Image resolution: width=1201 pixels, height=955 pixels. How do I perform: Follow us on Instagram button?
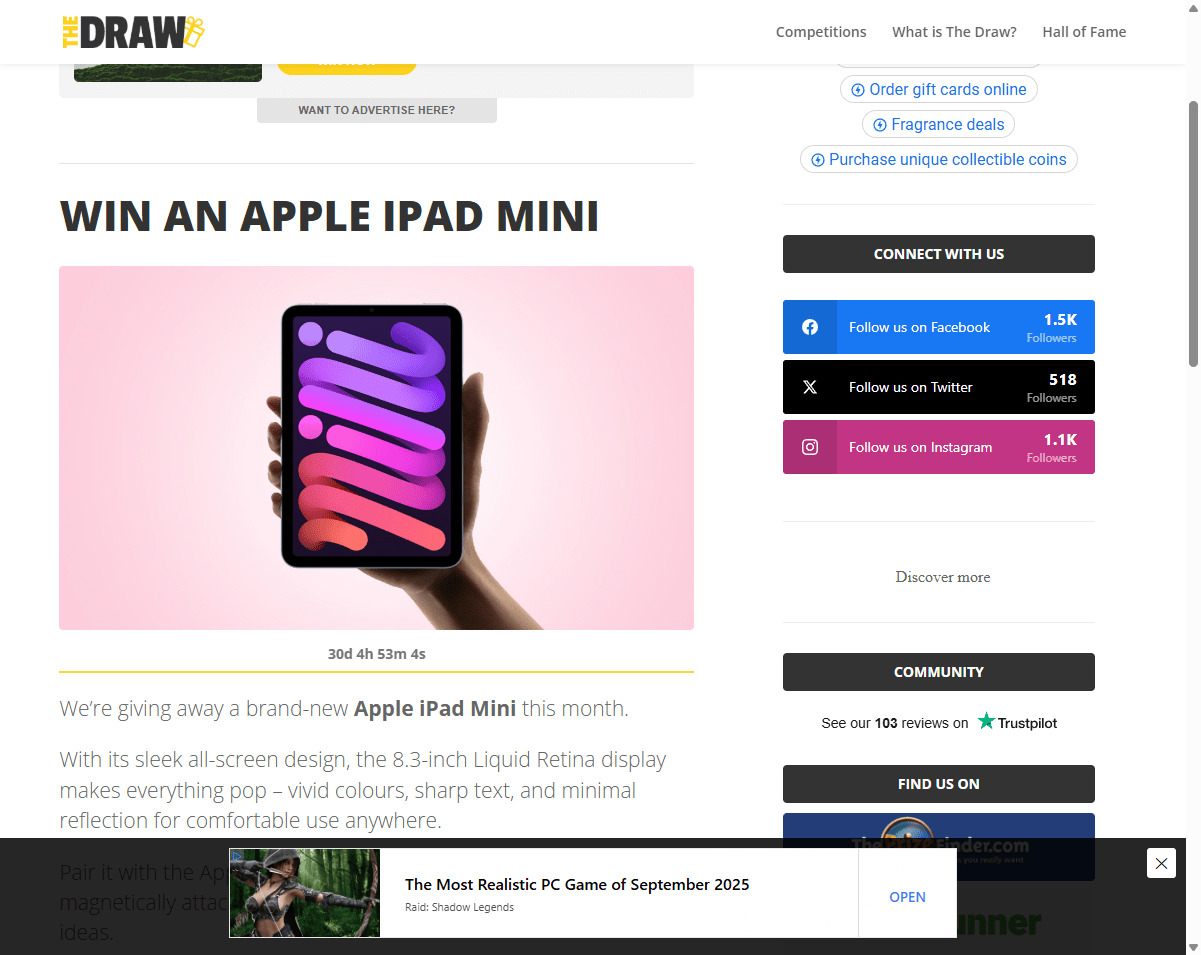pos(939,447)
